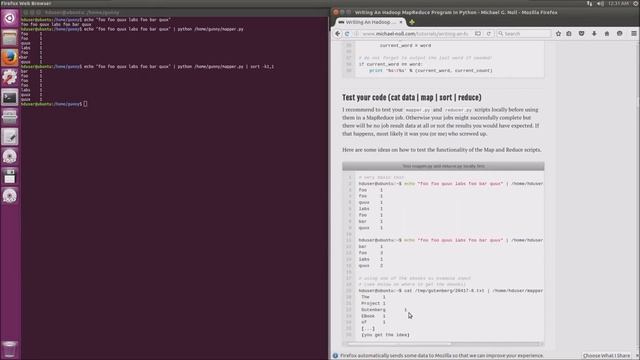Click the code block title bar on page
Viewport: 640px width, 360px height.
coord(443,166)
